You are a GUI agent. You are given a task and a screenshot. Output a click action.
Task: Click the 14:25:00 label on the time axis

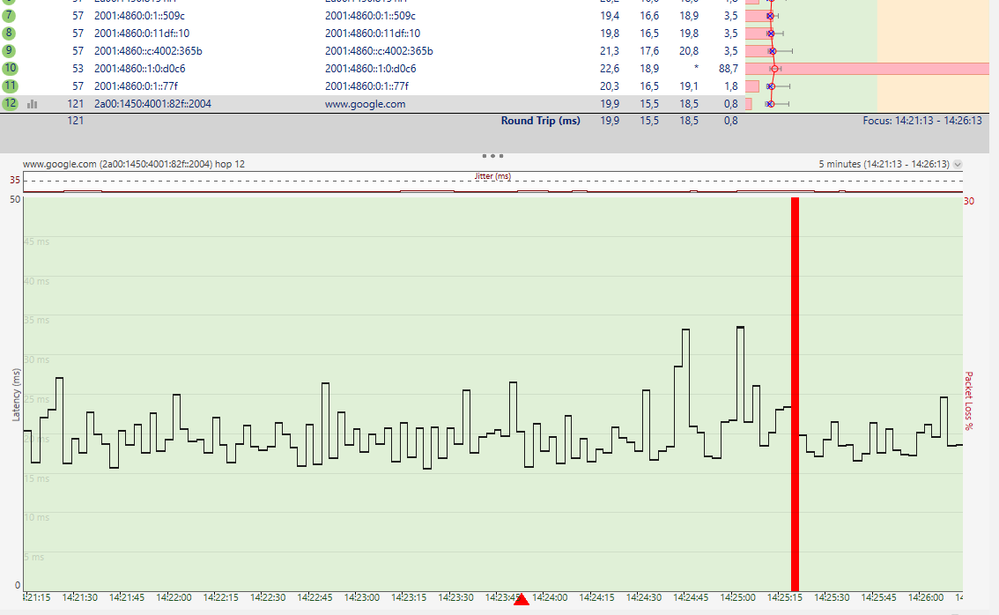click(738, 598)
